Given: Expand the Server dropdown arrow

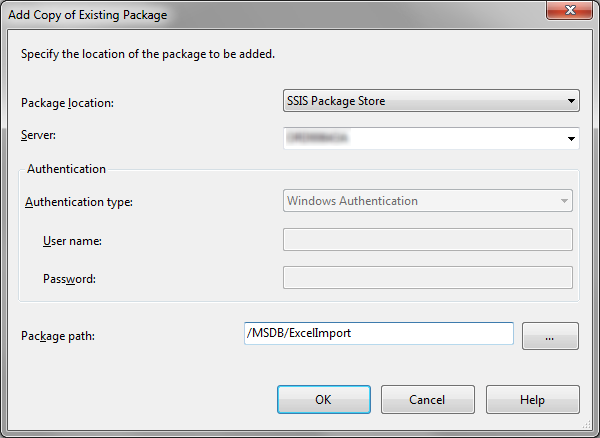Looking at the screenshot, I should click(571, 139).
